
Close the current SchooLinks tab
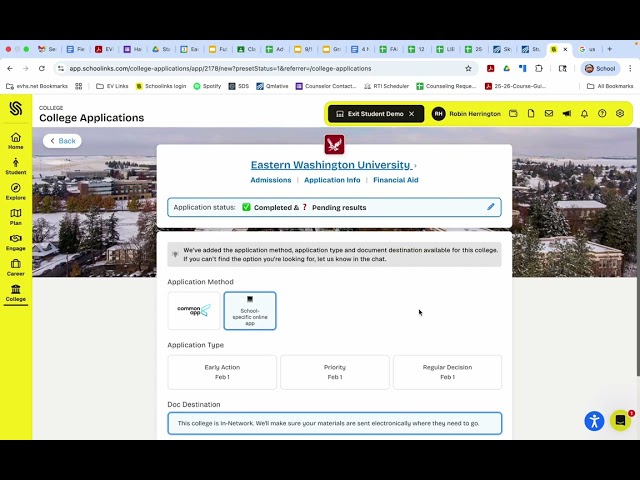point(565,49)
